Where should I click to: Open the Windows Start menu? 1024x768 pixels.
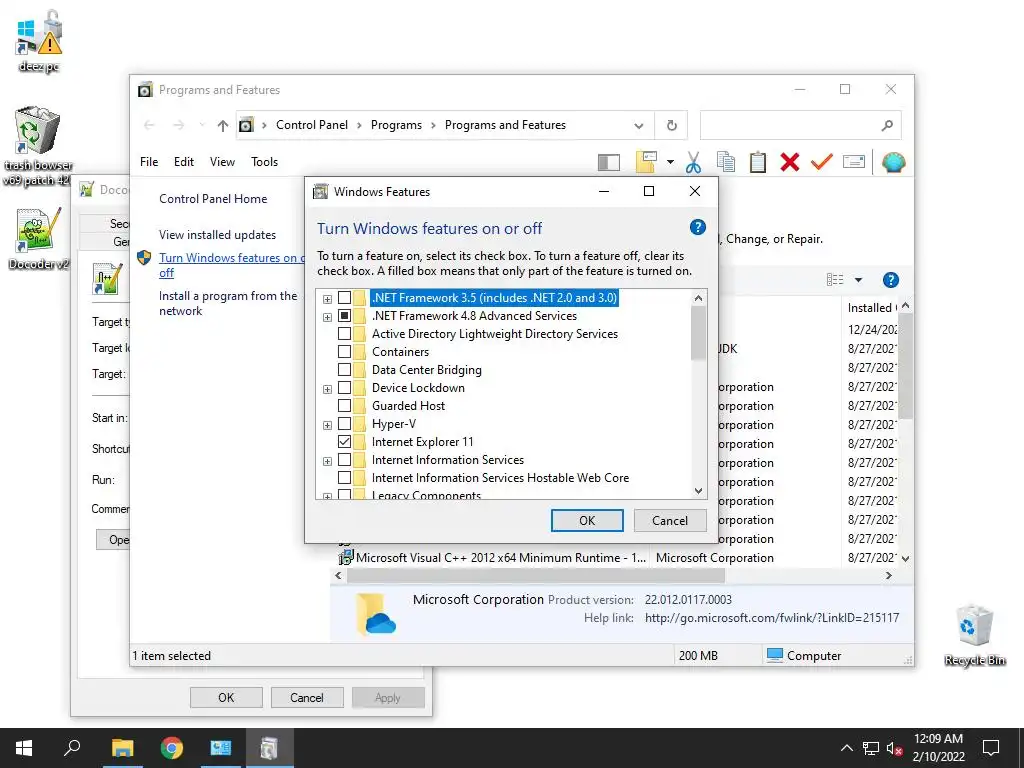click(24, 748)
